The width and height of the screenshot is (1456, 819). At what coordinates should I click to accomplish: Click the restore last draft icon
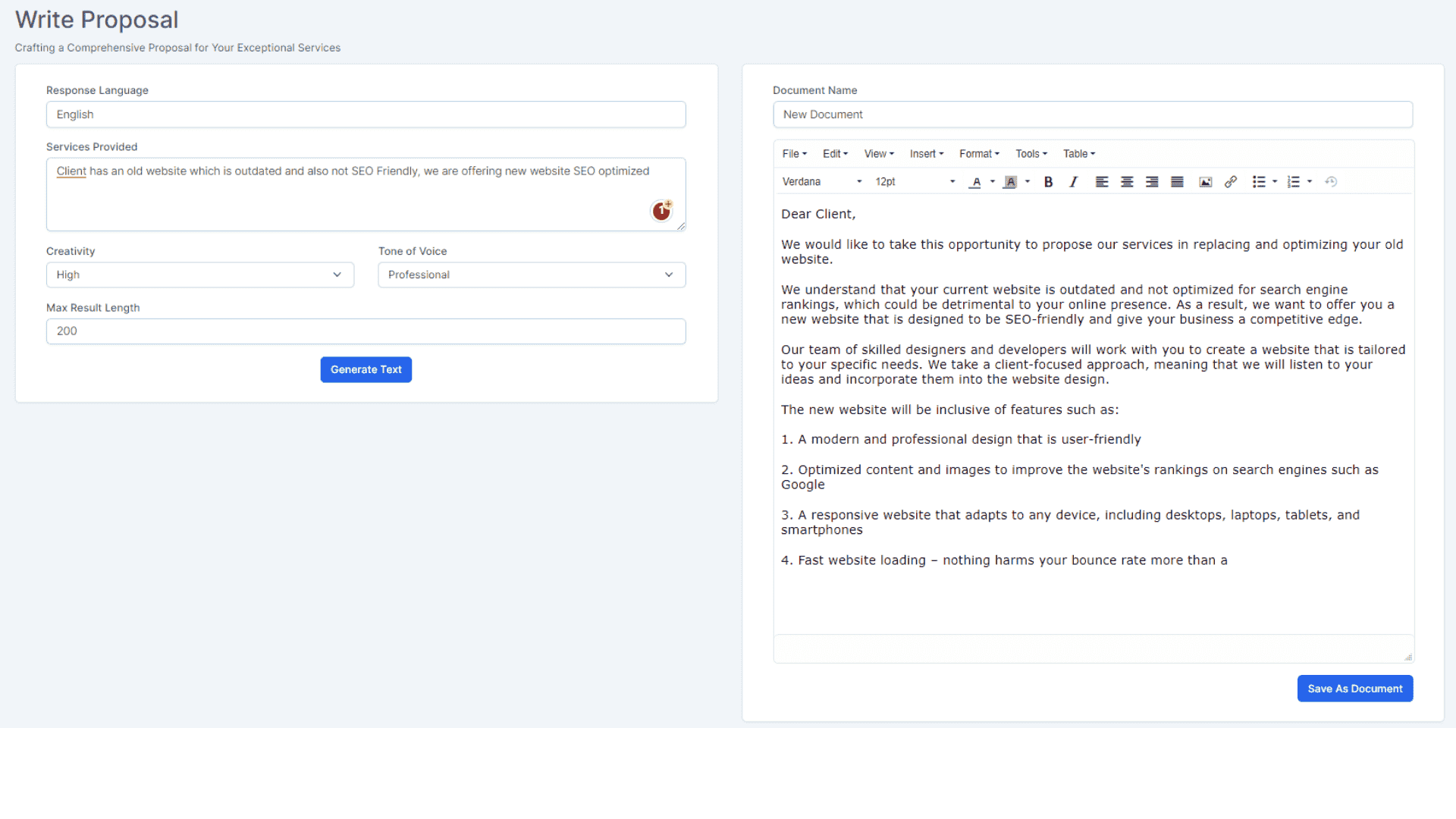[x=1331, y=182]
